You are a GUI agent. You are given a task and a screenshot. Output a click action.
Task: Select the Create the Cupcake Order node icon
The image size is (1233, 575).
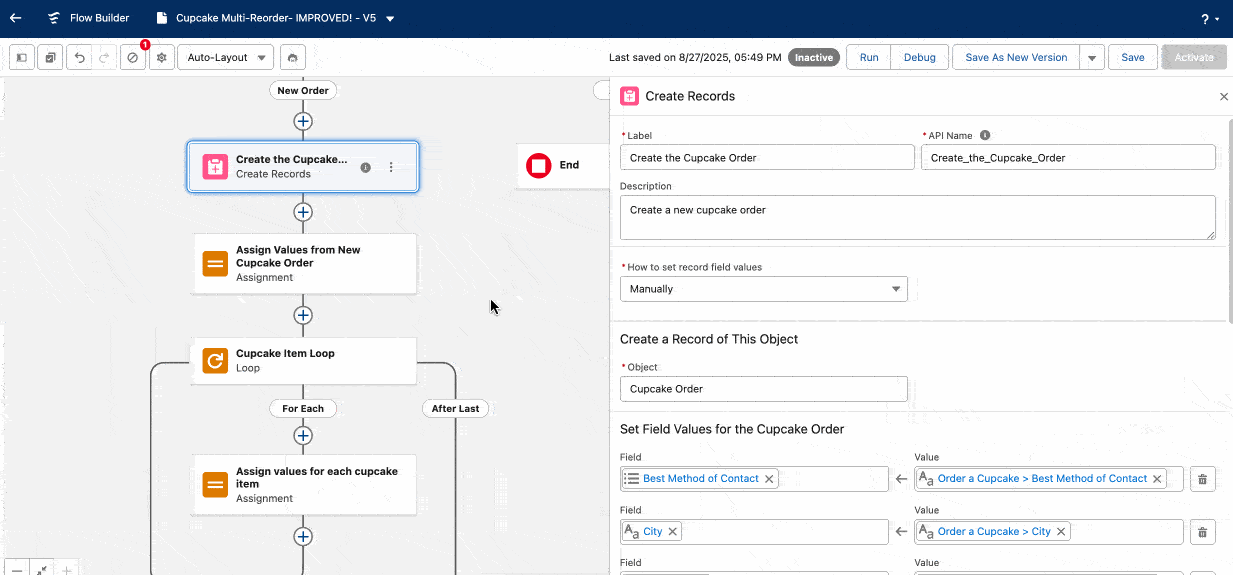(x=215, y=166)
